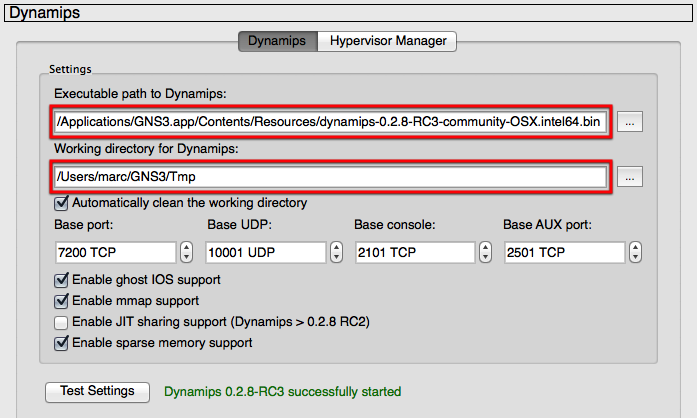Adjust the Base console stepper arrows
697x418 pixels.
485,252
